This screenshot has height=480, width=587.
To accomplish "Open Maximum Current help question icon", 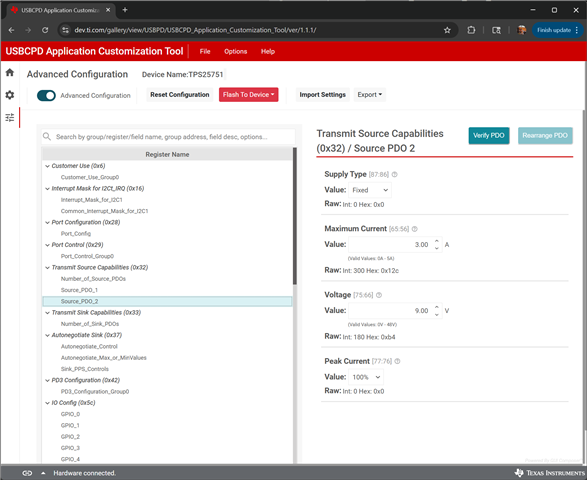I will (415, 229).
